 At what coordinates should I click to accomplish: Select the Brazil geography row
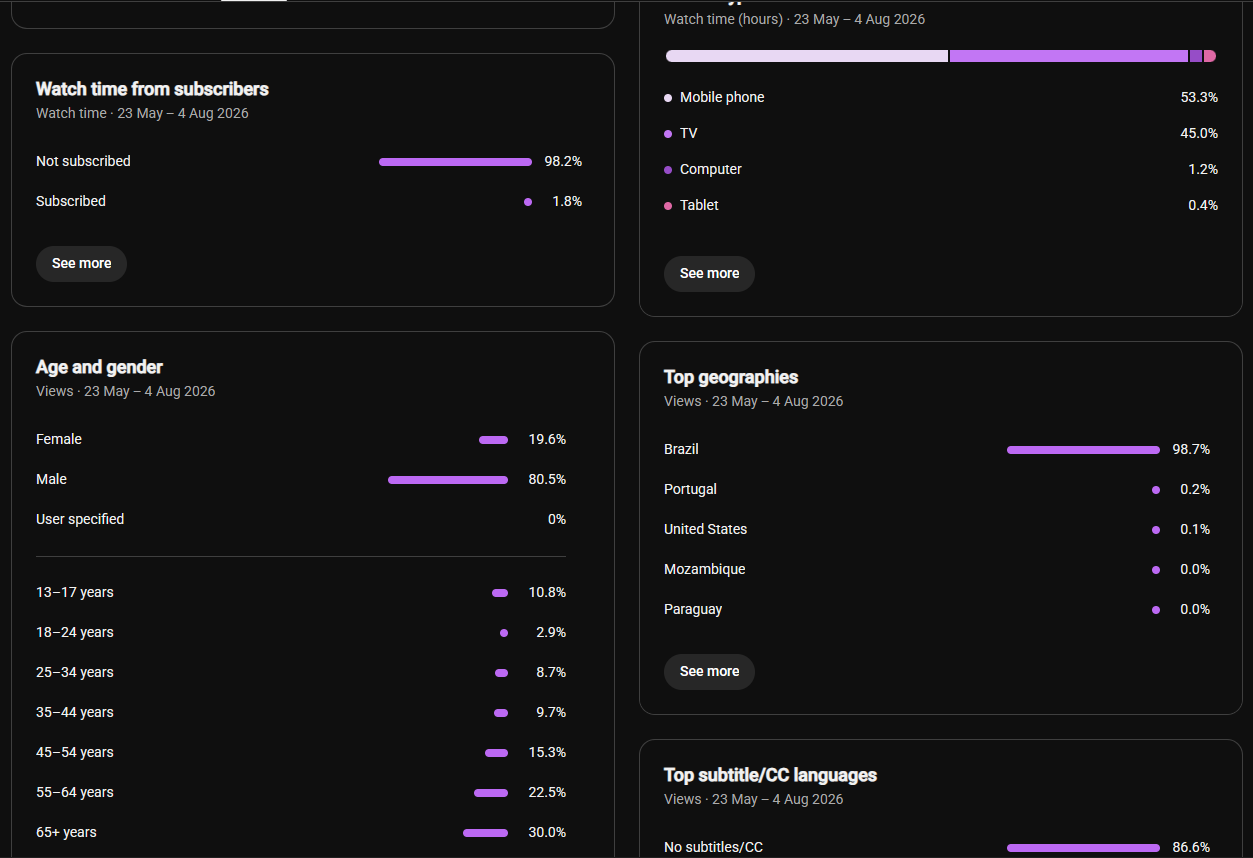937,450
